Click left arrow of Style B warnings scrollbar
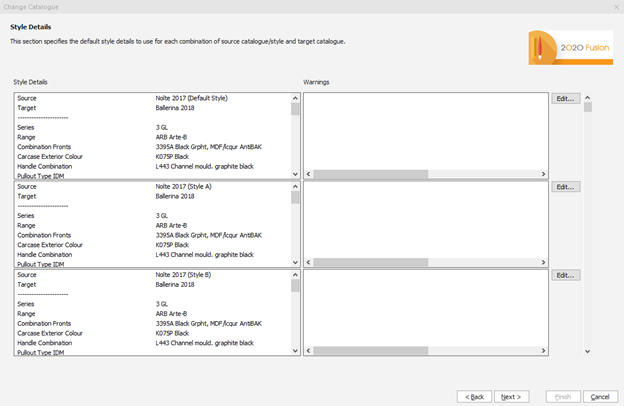This screenshot has height=406, width=624. pos(308,351)
